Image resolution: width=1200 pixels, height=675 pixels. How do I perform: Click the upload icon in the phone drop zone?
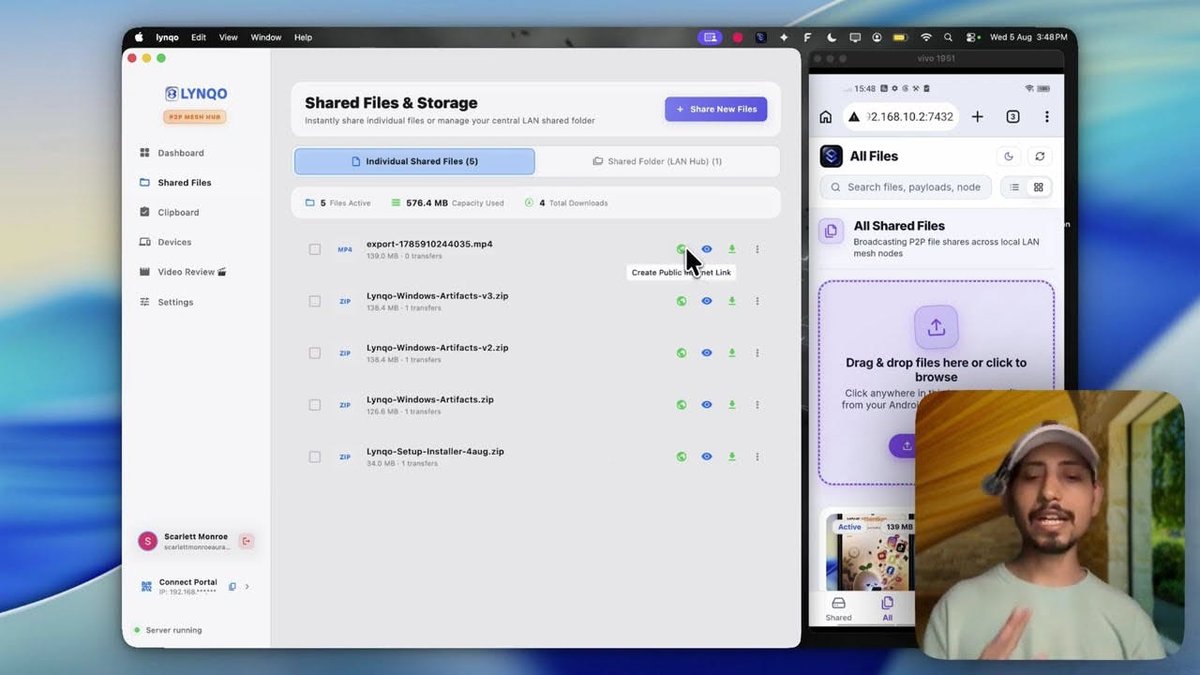click(x=936, y=327)
